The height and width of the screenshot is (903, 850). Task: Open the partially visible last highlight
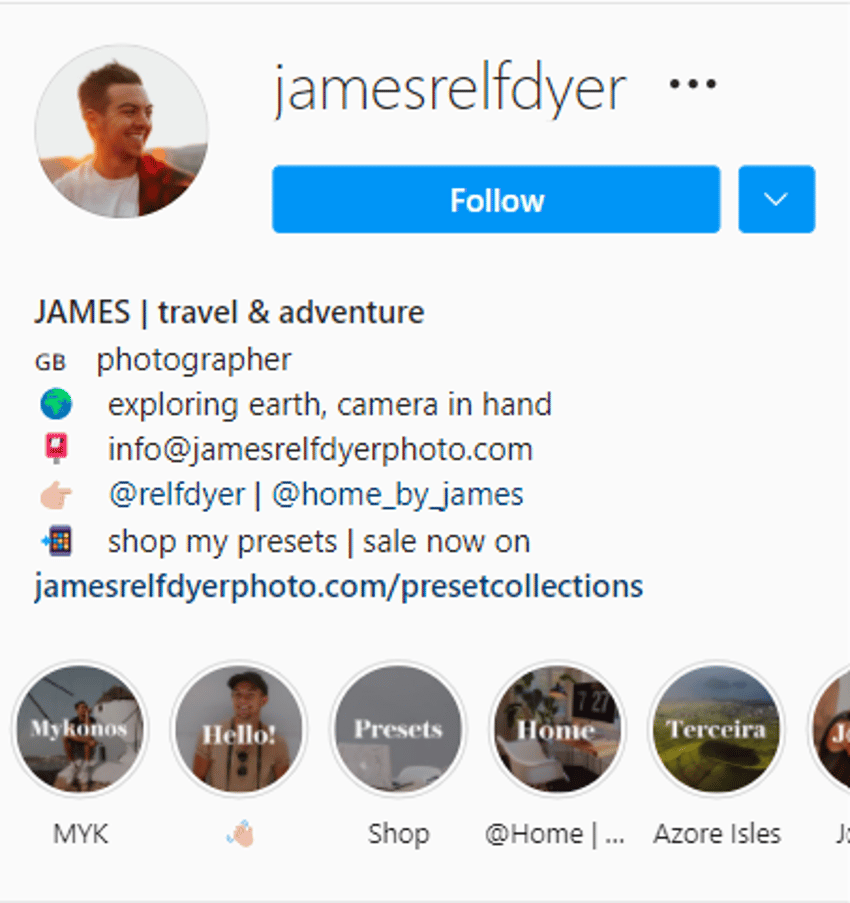pyautogui.click(x=829, y=729)
